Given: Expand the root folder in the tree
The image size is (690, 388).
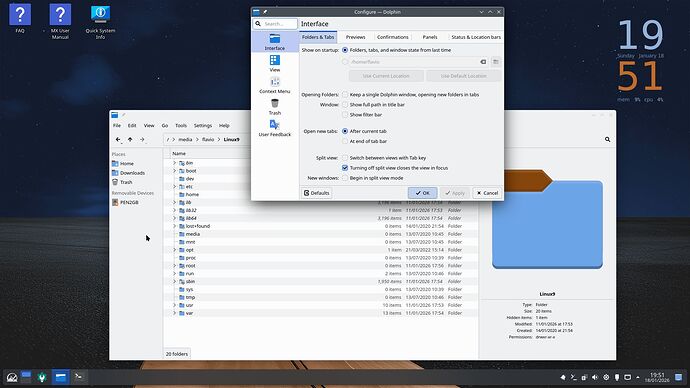Looking at the screenshot, I should click(174, 266).
